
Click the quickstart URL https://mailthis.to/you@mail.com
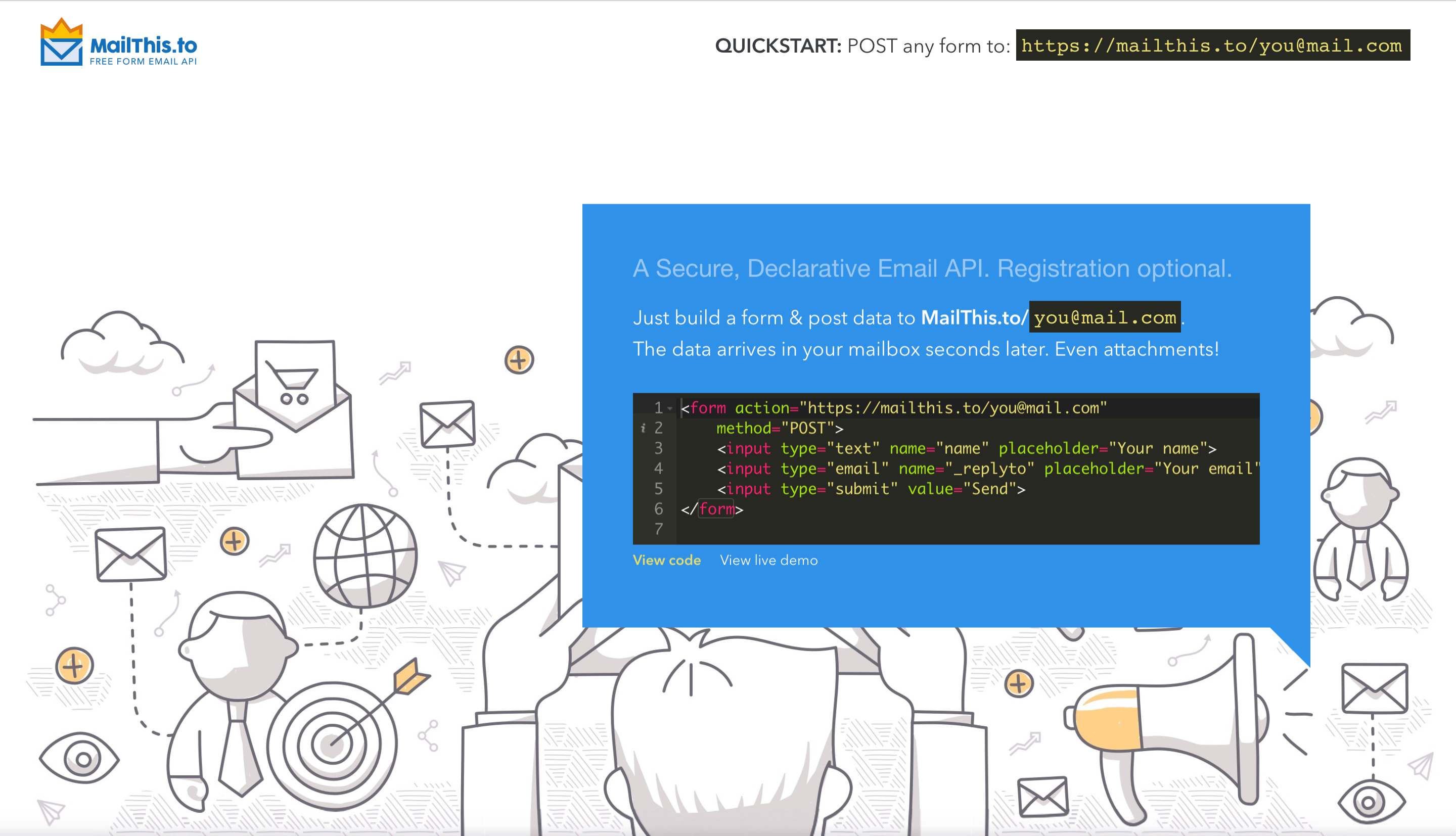[x=1212, y=45]
